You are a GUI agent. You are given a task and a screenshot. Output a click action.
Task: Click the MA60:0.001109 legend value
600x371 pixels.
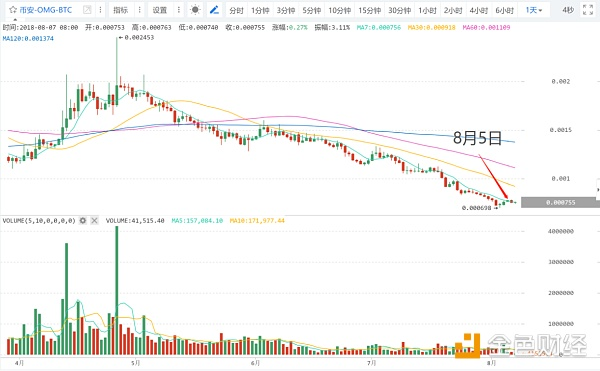click(486, 28)
